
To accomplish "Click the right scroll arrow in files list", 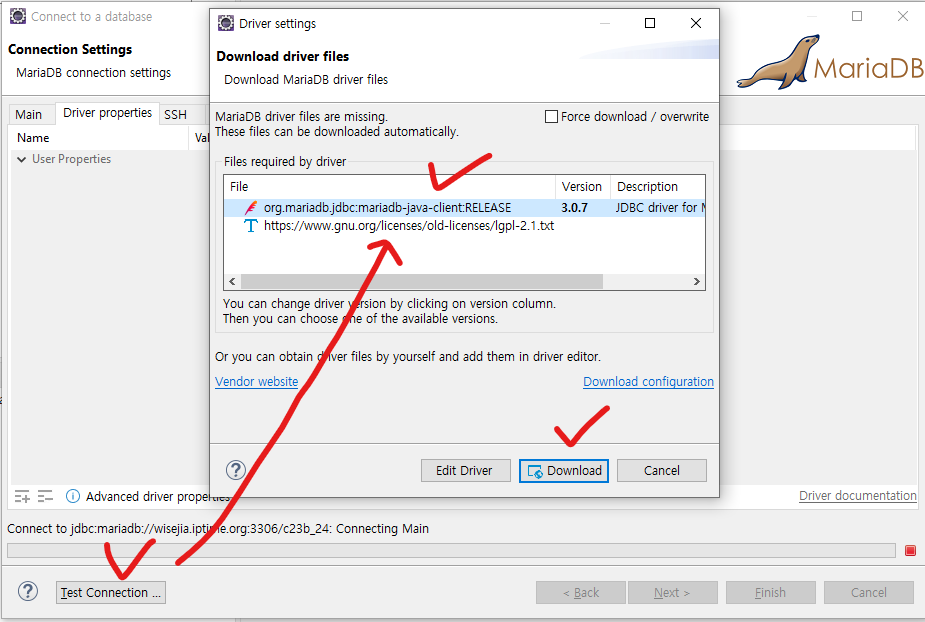I will (x=697, y=281).
